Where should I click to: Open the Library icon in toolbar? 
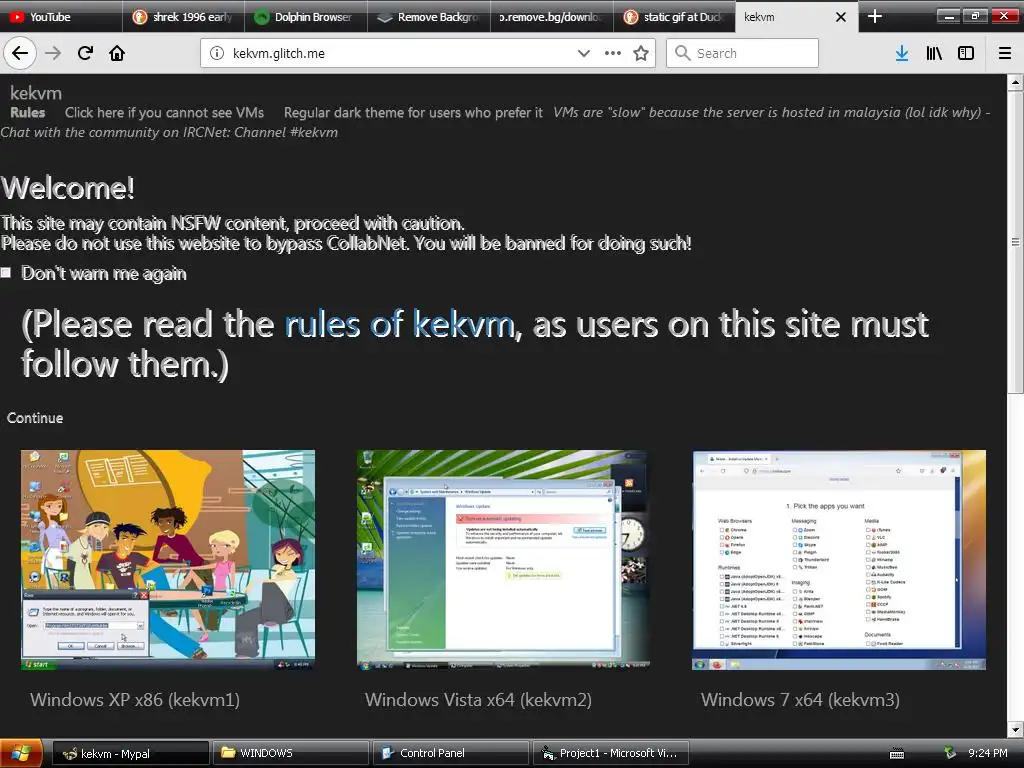[x=934, y=53]
